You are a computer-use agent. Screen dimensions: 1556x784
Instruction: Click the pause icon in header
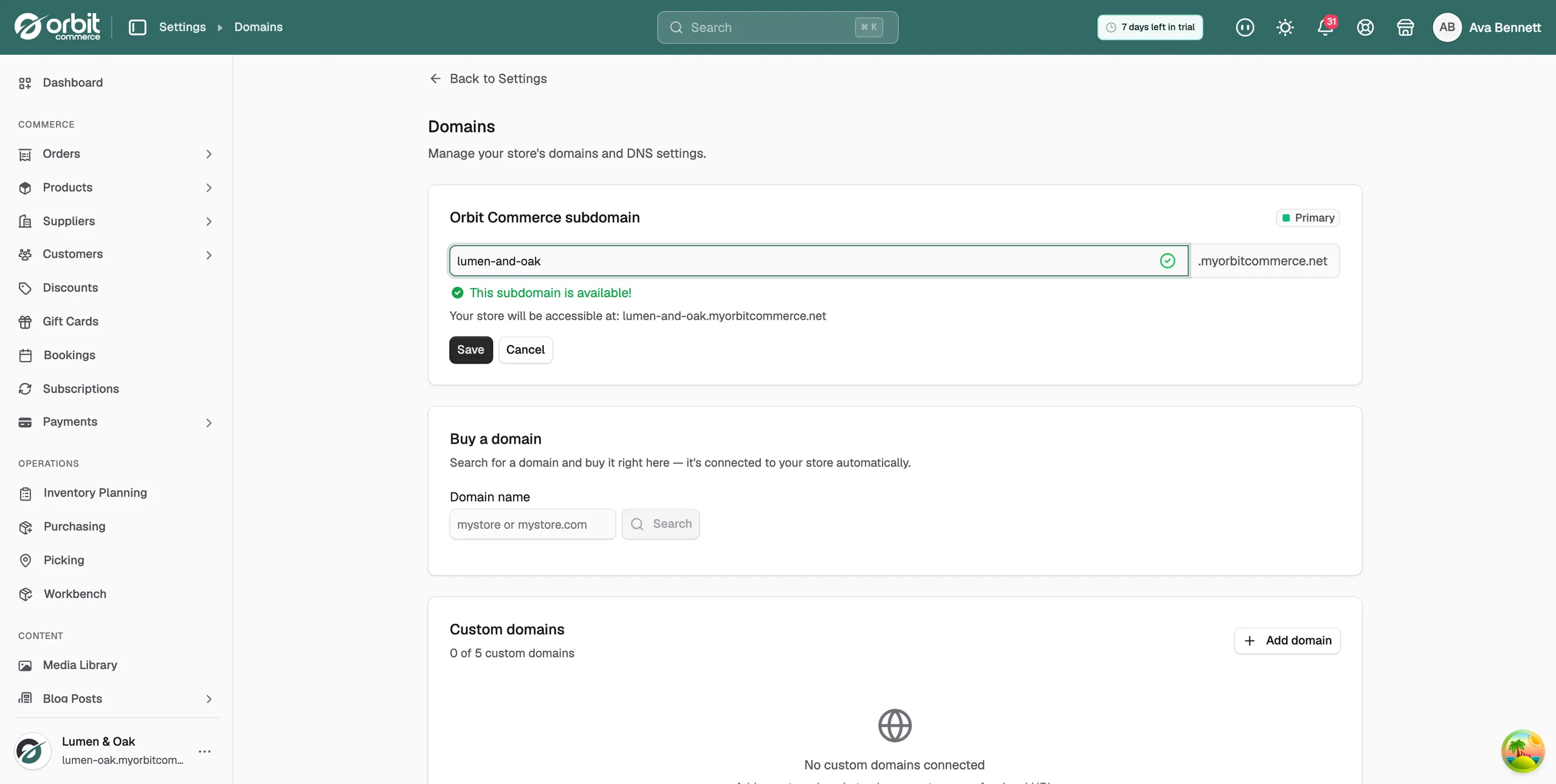pos(1245,27)
